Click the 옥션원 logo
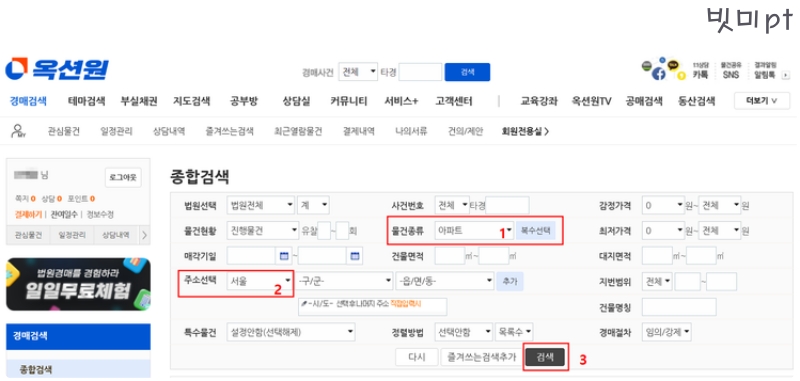 point(57,69)
